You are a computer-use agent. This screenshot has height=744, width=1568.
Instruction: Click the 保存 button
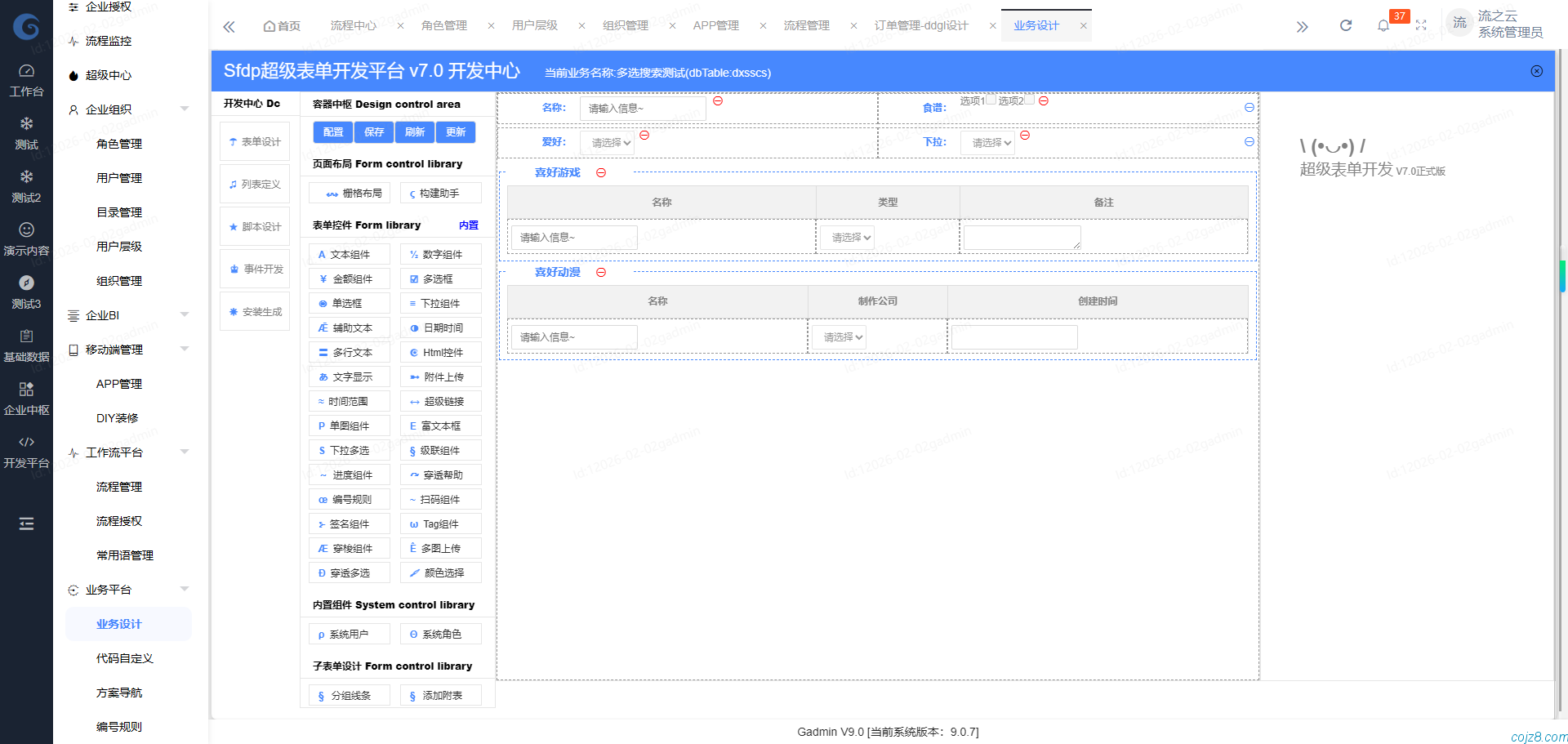click(x=373, y=131)
